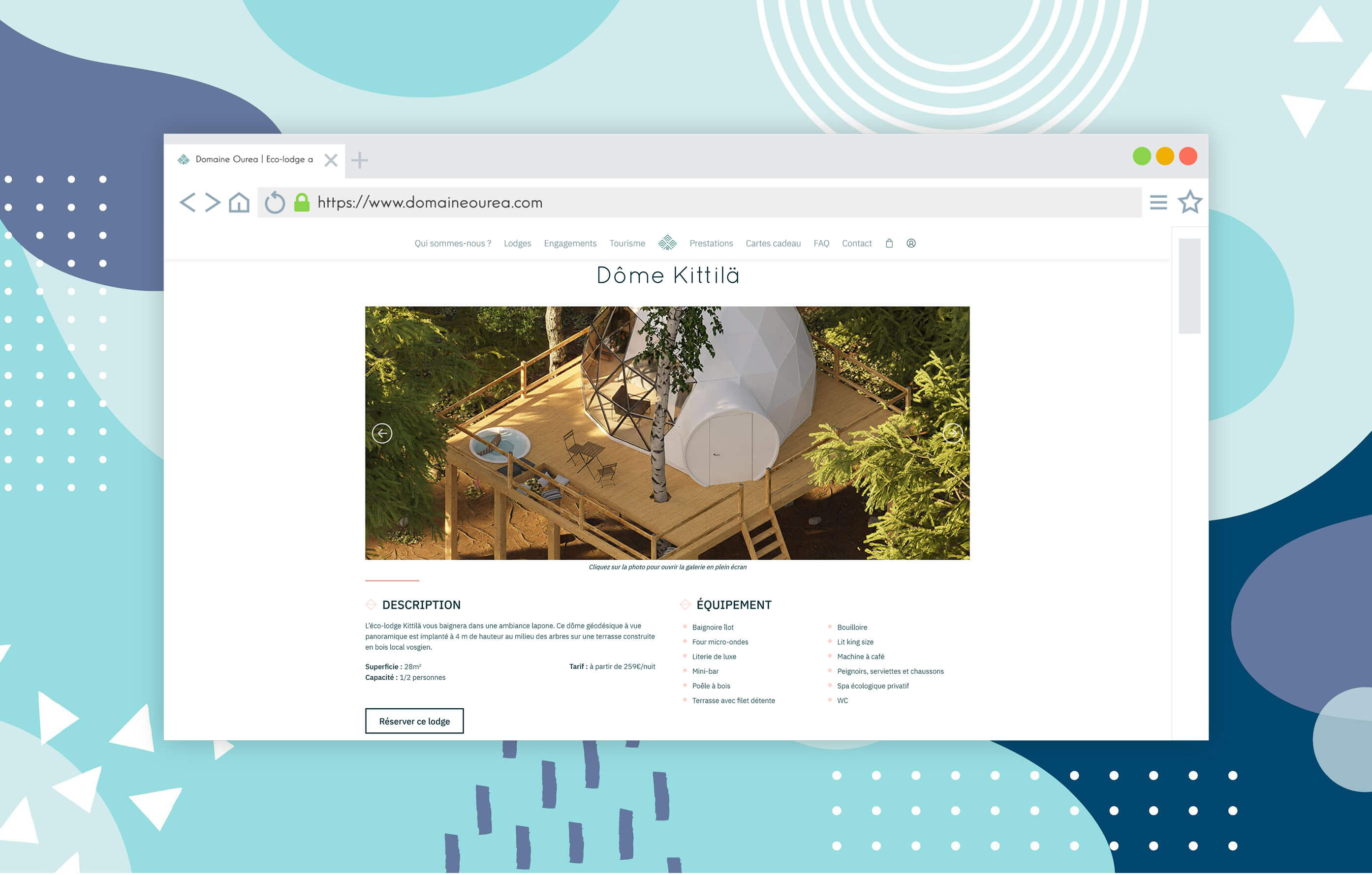Click the browser forward arrow
Viewport: 1372px width, 875px height.
point(213,202)
